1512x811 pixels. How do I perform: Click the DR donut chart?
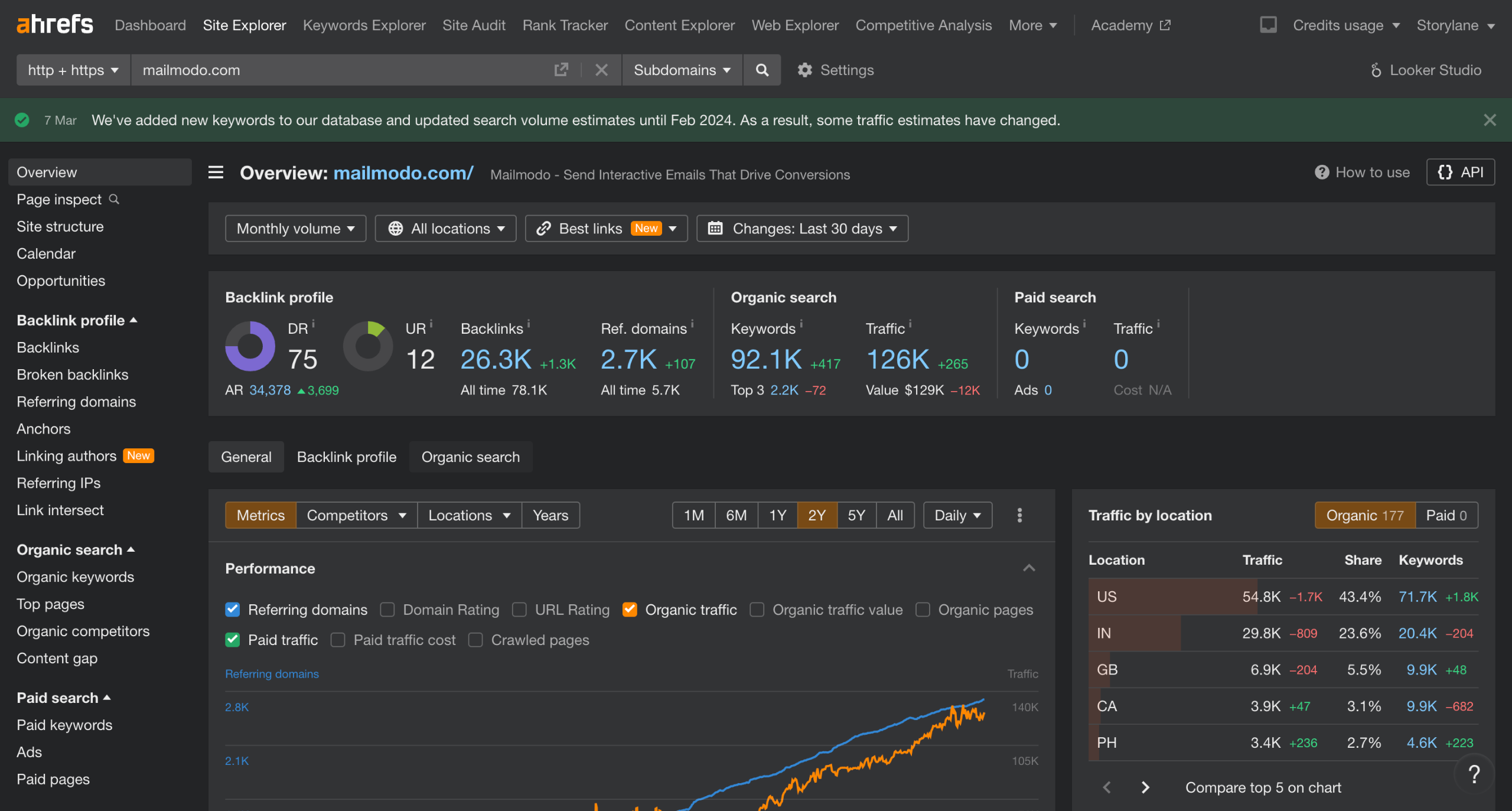(x=250, y=346)
